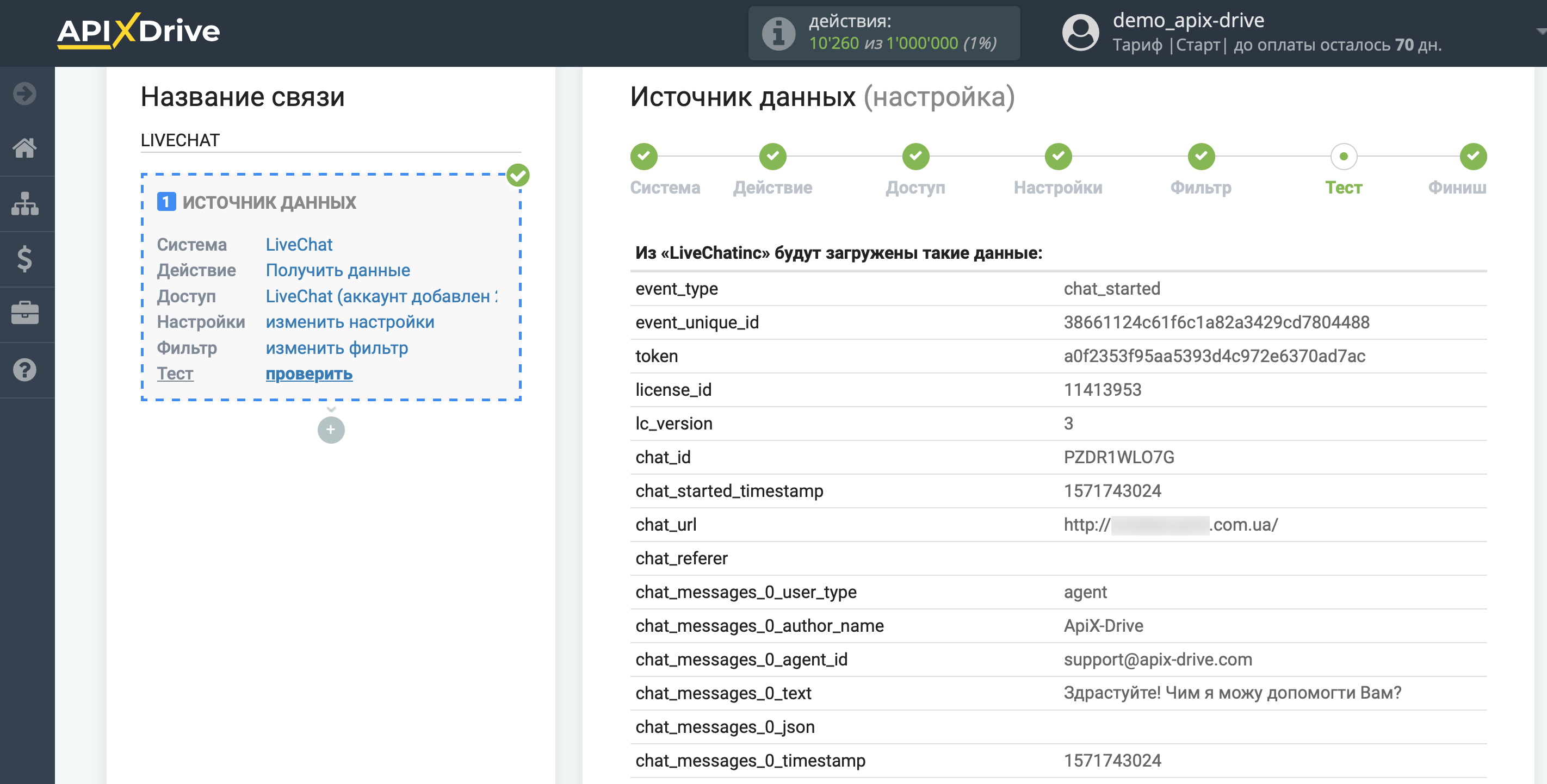This screenshot has width=1547, height=784.
Task: Click the event_type field label
Action: [676, 289]
